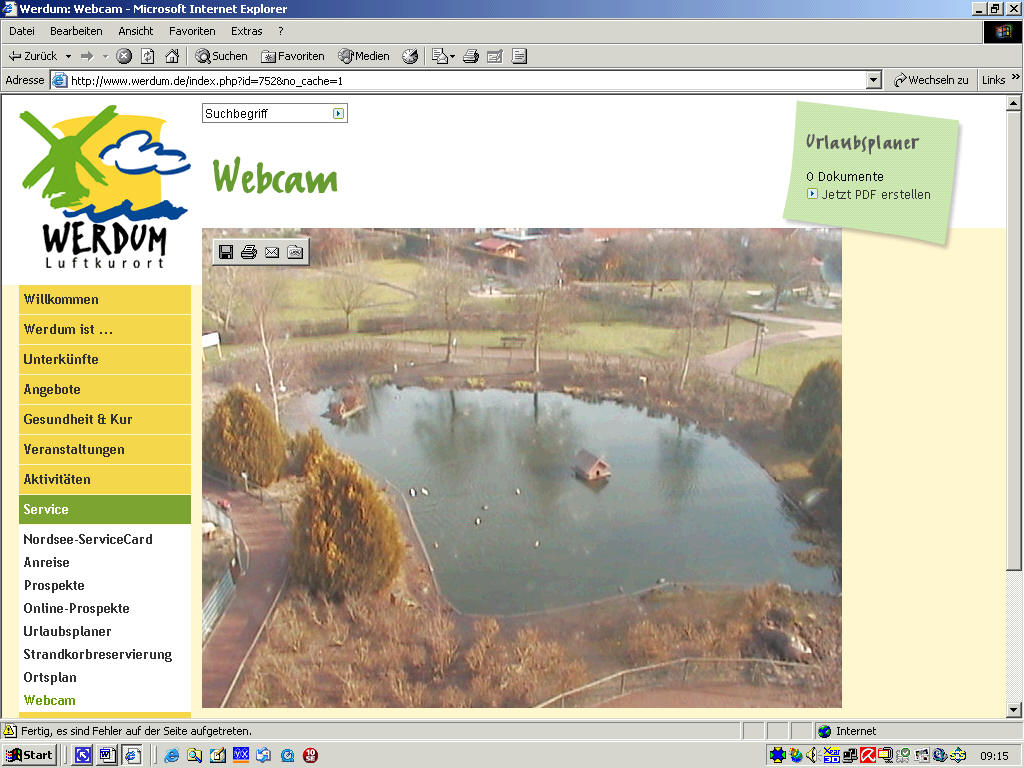This screenshot has width=1024, height=768.
Task: Print the webcam picture from the image toolbar
Action: click(249, 252)
